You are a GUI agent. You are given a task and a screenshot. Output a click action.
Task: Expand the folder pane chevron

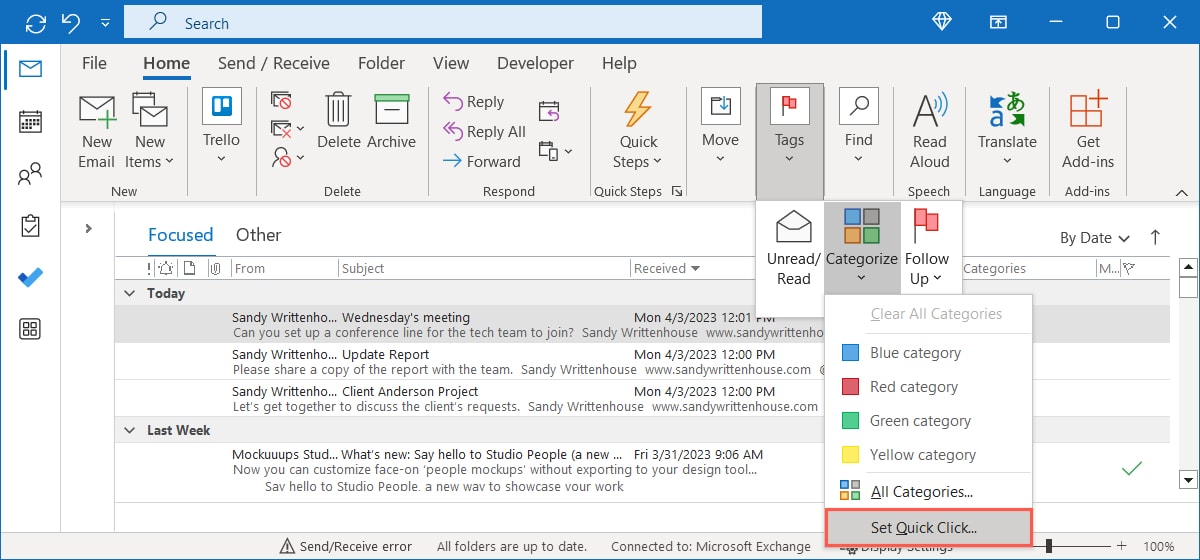(88, 228)
